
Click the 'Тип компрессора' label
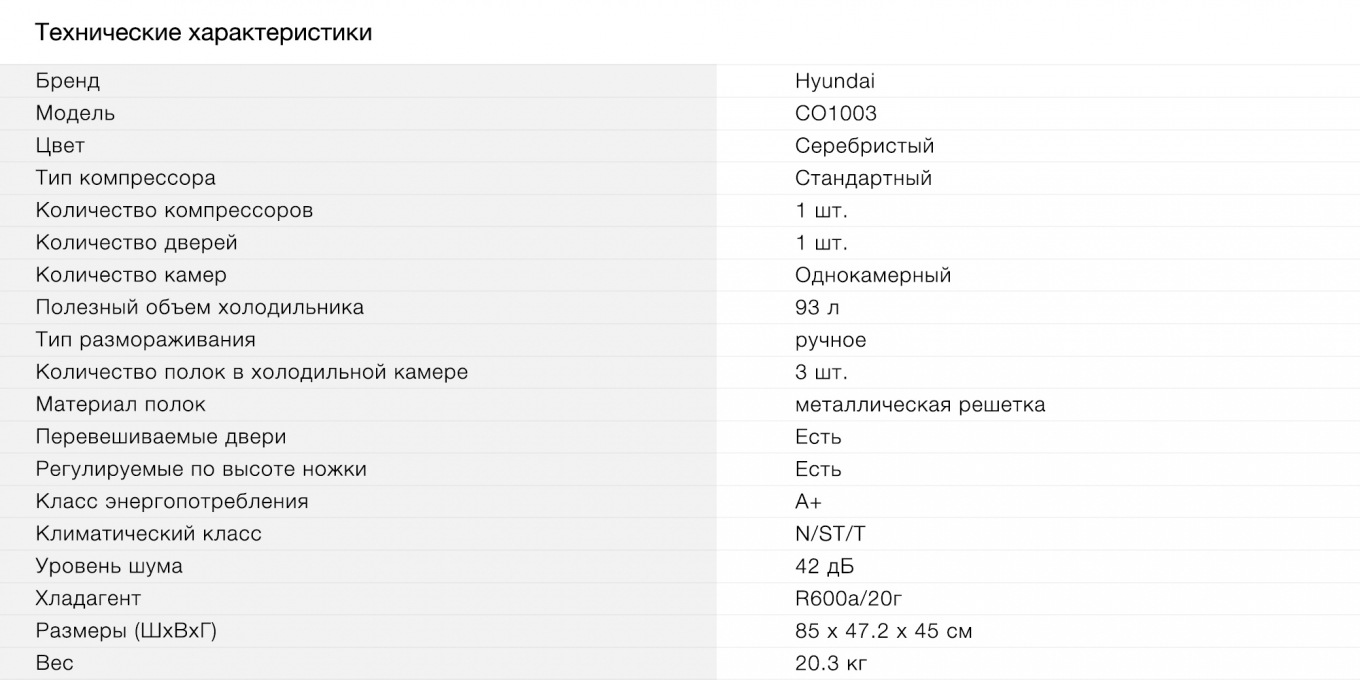coord(126,178)
